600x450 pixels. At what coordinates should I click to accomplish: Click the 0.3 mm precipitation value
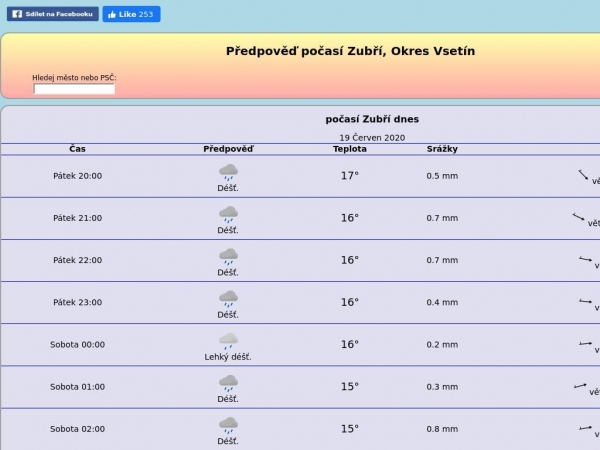point(442,387)
